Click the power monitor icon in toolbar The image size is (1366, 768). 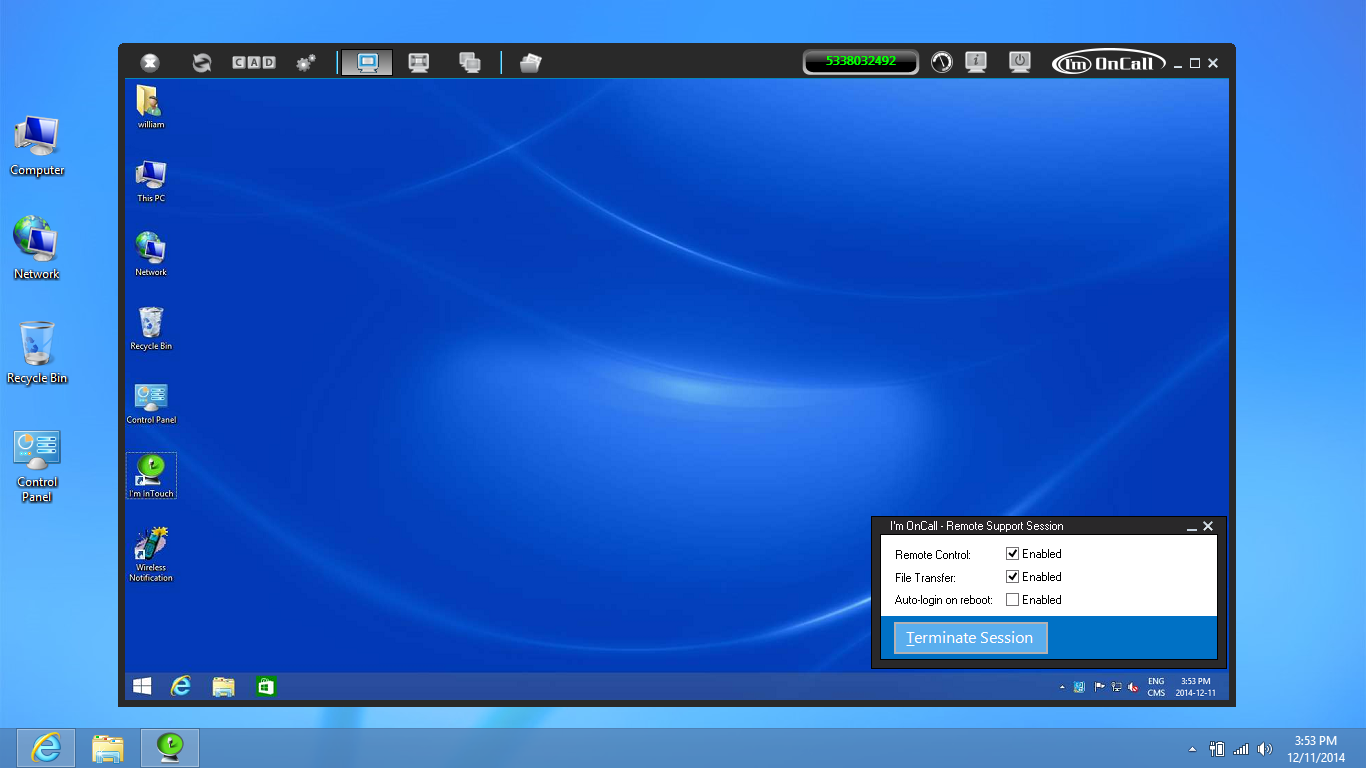pyautogui.click(x=1020, y=62)
